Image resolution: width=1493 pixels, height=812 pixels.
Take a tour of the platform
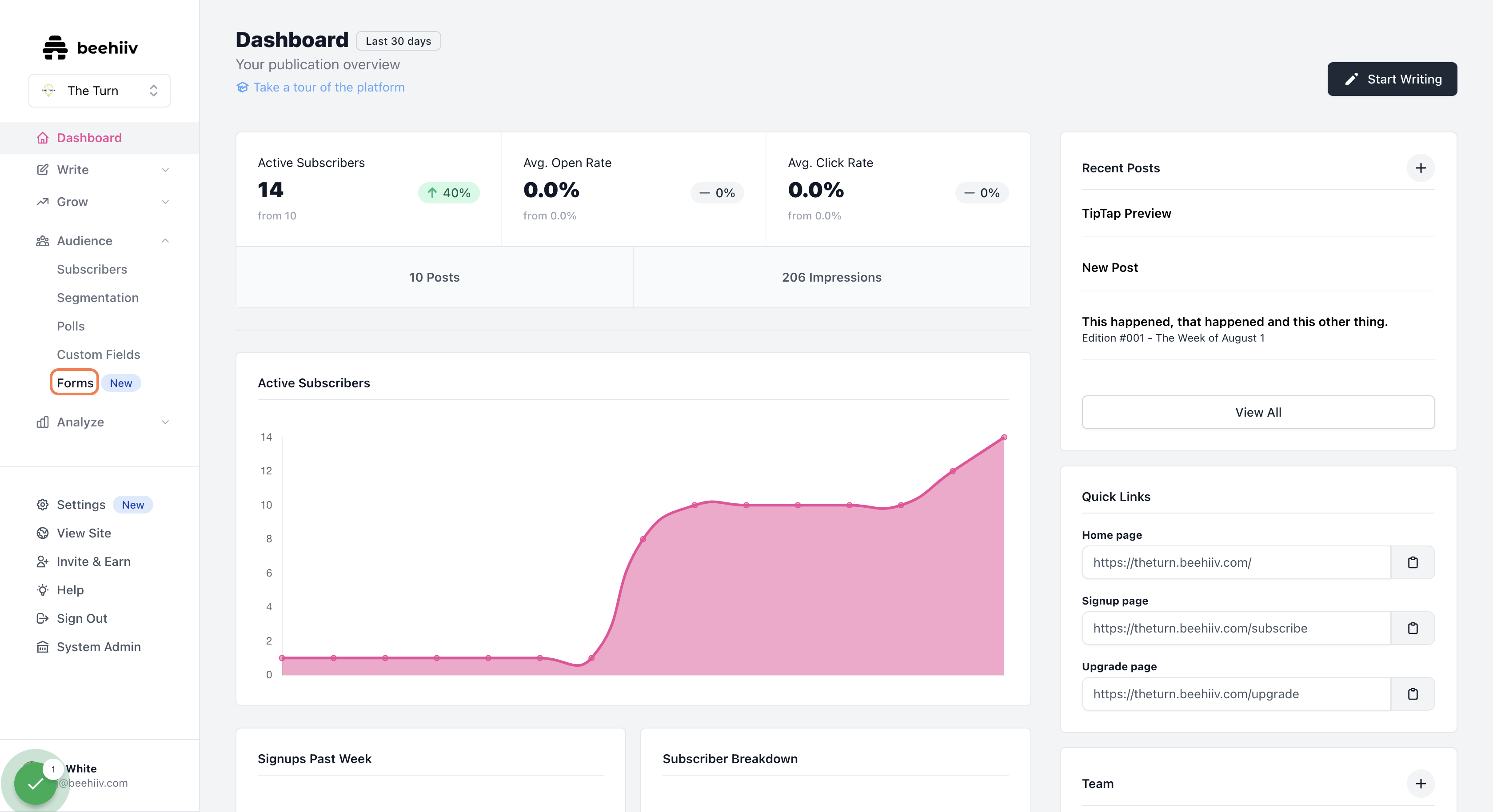click(x=329, y=87)
